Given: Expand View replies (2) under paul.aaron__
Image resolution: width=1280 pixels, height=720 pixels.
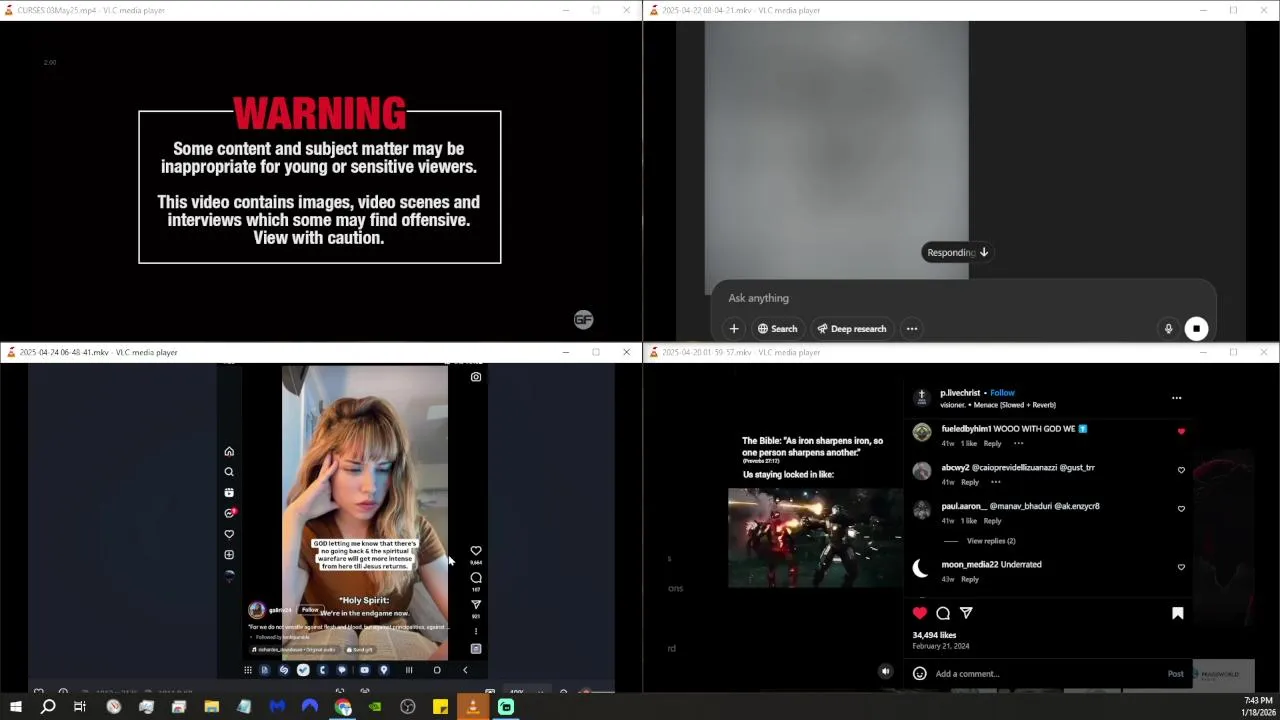Looking at the screenshot, I should [991, 541].
